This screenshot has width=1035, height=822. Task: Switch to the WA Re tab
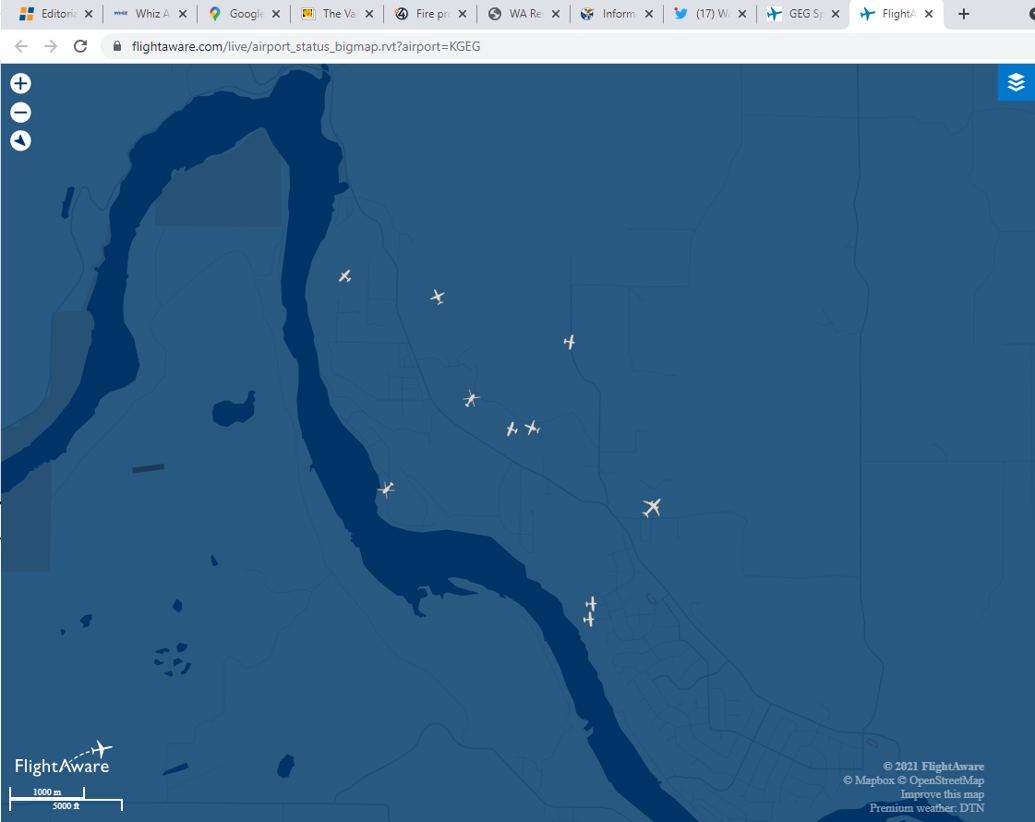519,14
